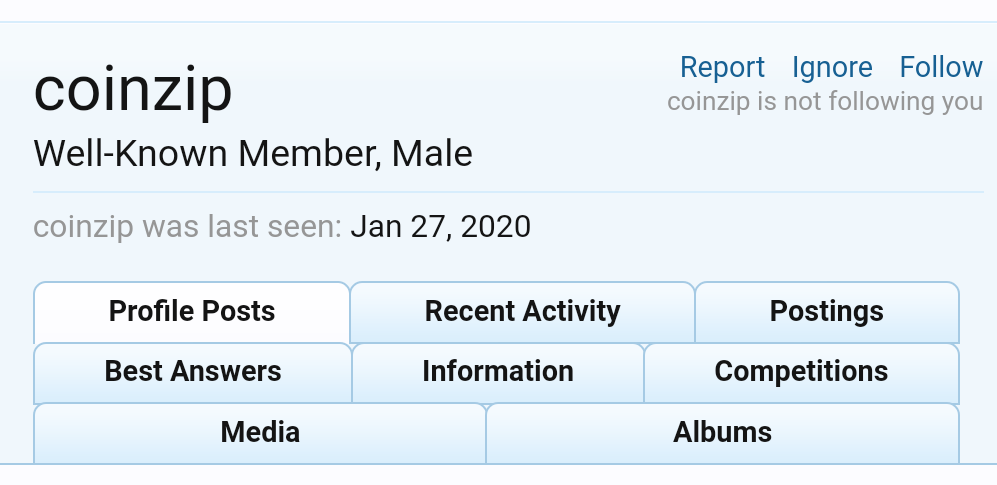Click the "coinzip was last seen:" label
The width and height of the screenshot is (997, 485).
pos(188,227)
